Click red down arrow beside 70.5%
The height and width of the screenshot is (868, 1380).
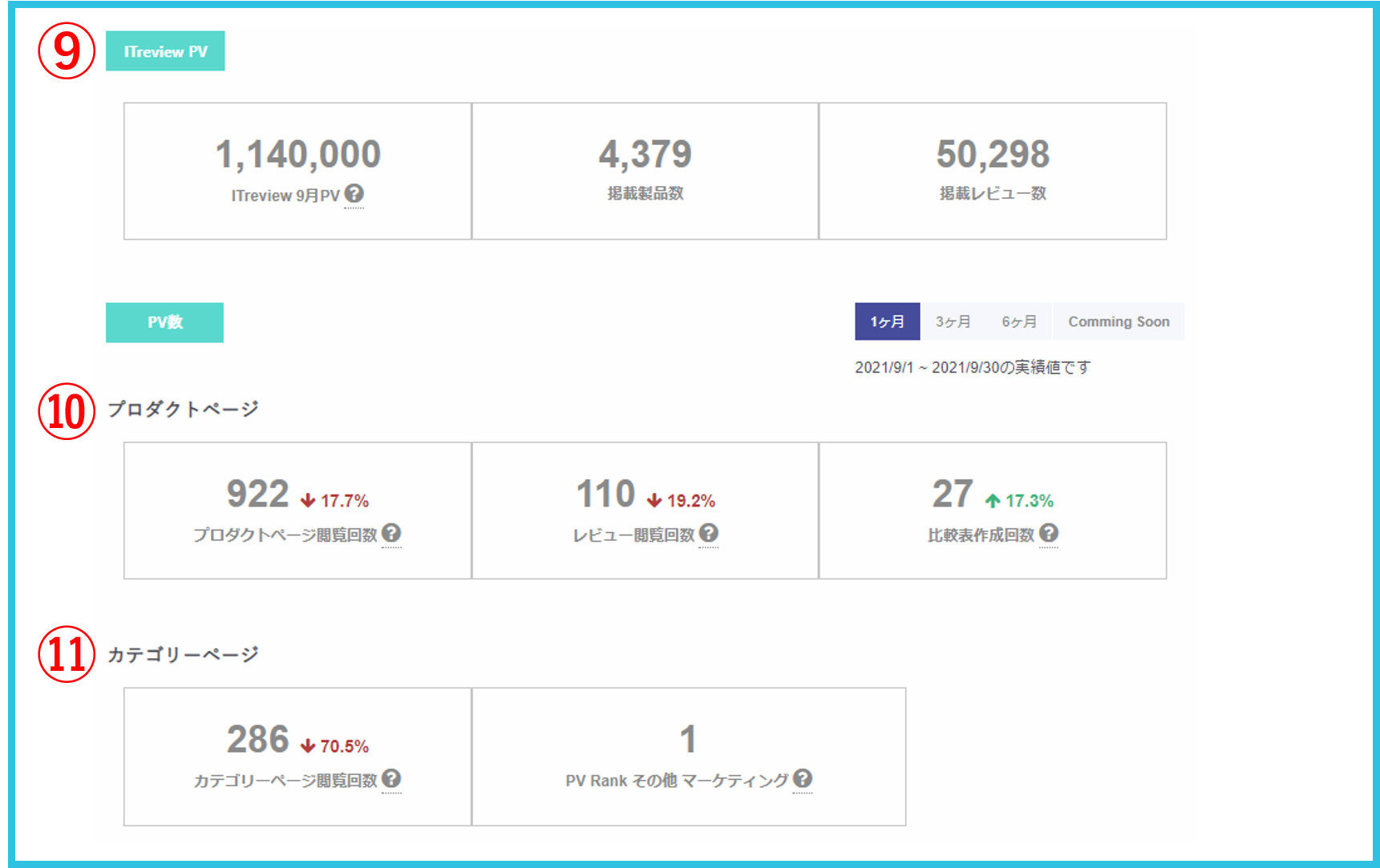pyautogui.click(x=308, y=746)
